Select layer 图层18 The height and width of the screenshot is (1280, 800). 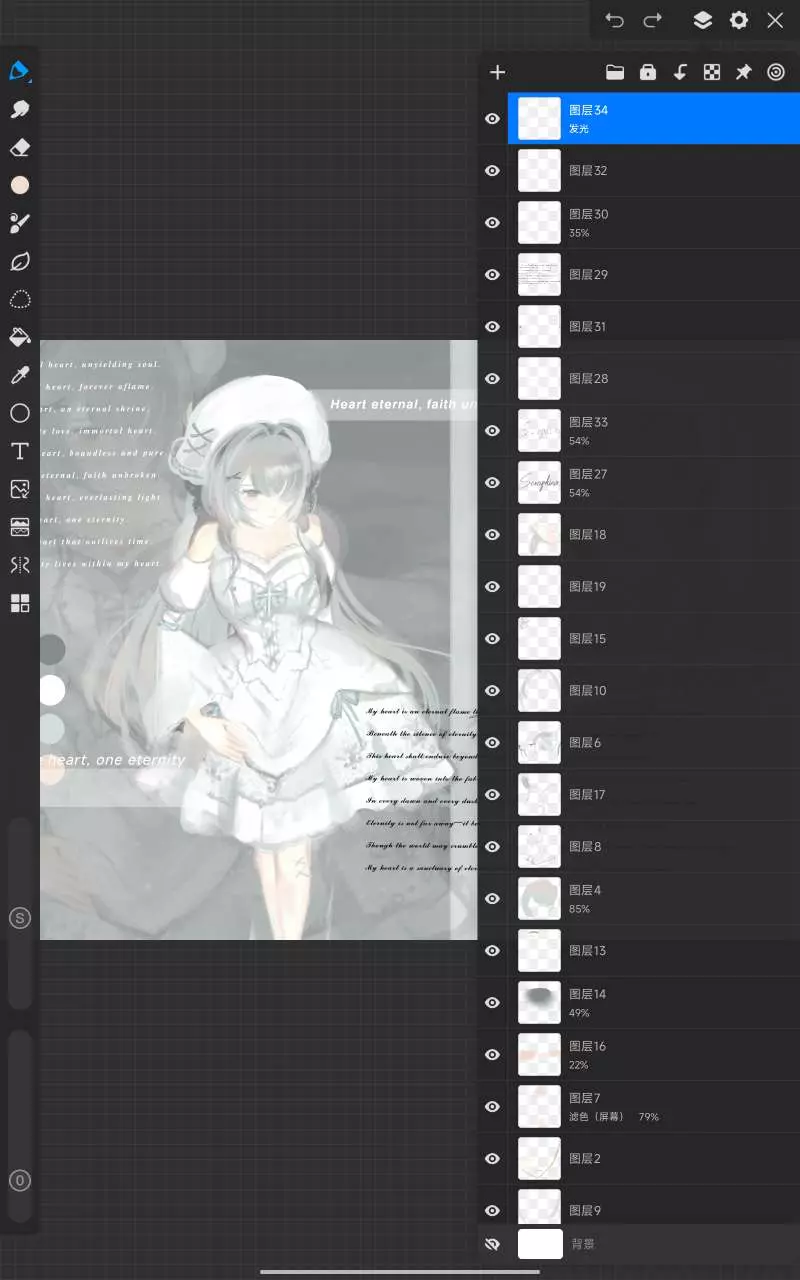[654, 534]
